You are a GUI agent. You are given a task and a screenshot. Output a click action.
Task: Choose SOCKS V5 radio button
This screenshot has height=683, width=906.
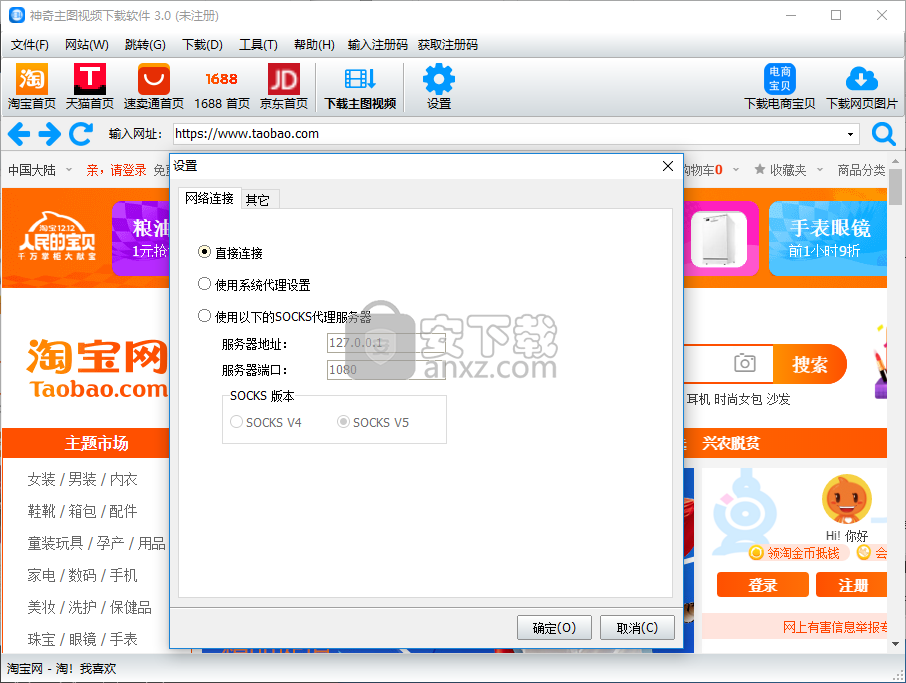(343, 422)
